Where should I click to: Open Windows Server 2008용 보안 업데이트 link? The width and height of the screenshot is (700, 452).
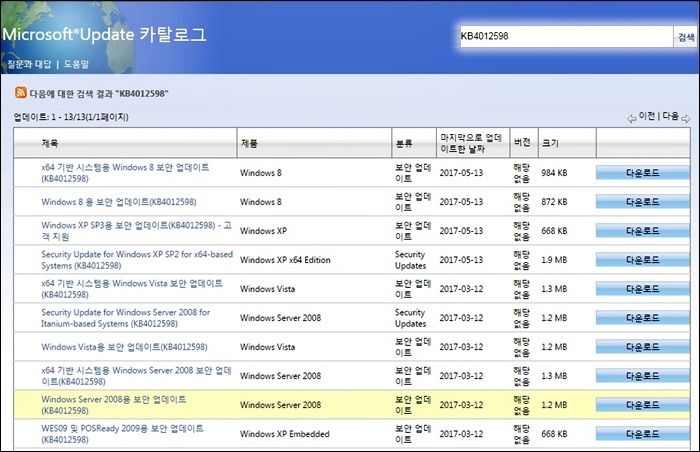click(x=113, y=405)
